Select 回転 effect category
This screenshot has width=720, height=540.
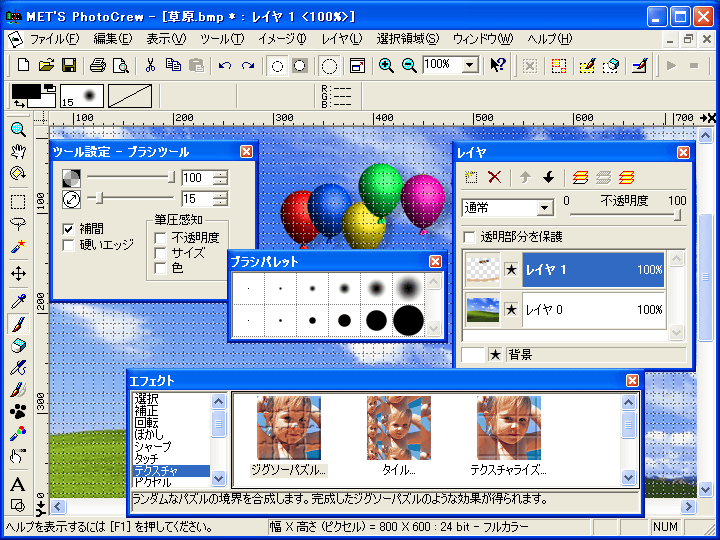(x=146, y=422)
